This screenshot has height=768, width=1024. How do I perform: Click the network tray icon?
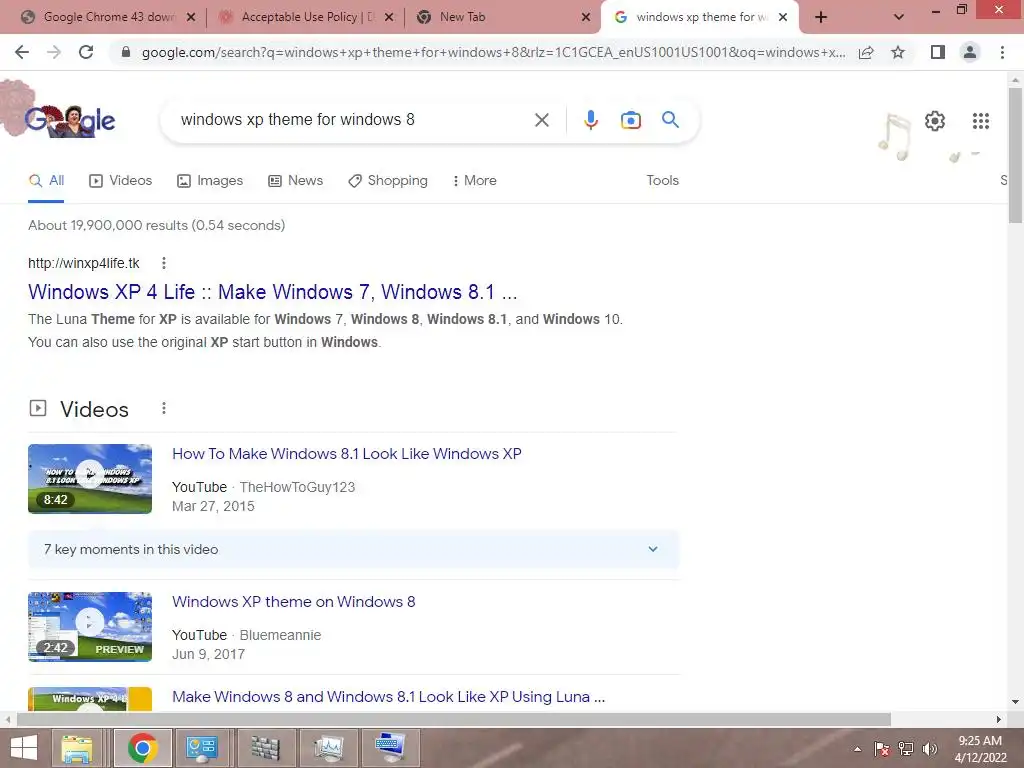(x=906, y=749)
